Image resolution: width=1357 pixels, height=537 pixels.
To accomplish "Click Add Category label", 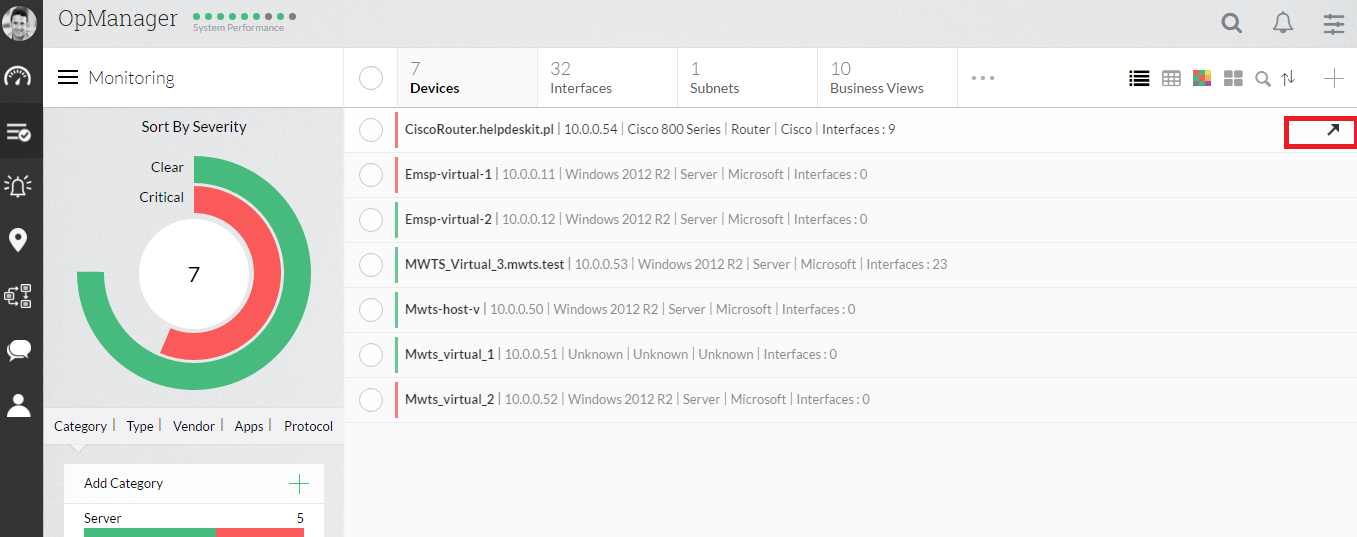I will [123, 483].
